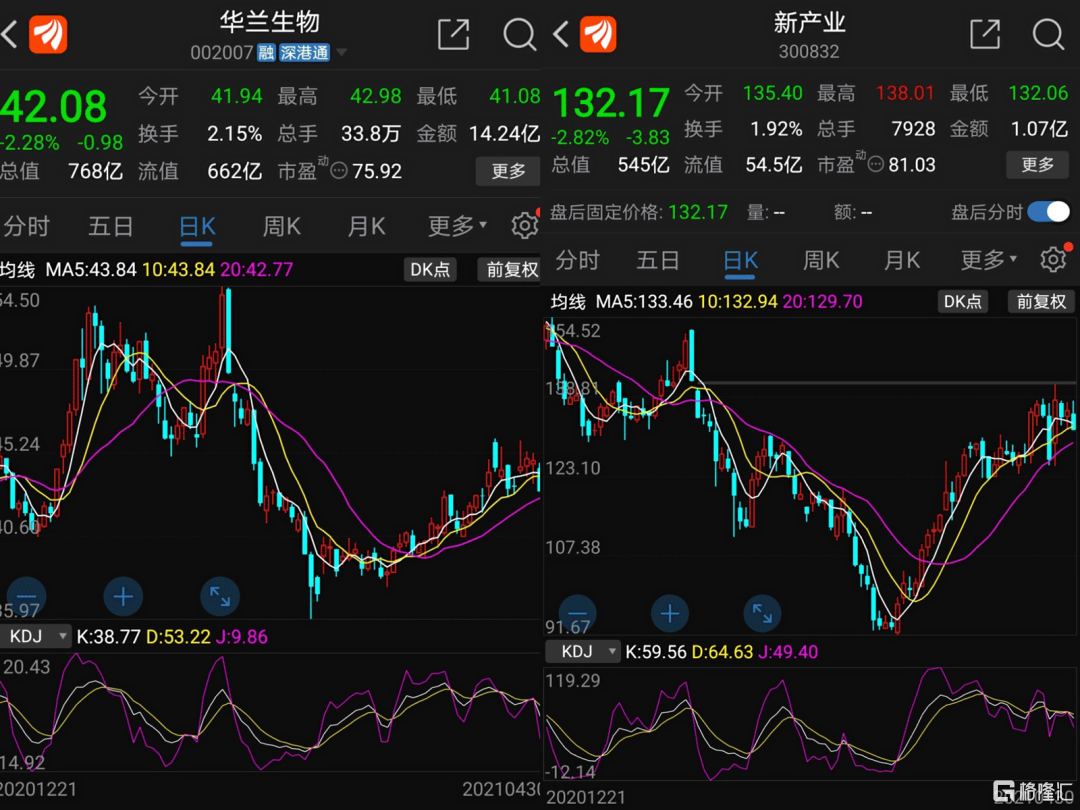
Task: Open KDJ indicator dropdown in 华兰生物 panel
Action: coord(35,636)
